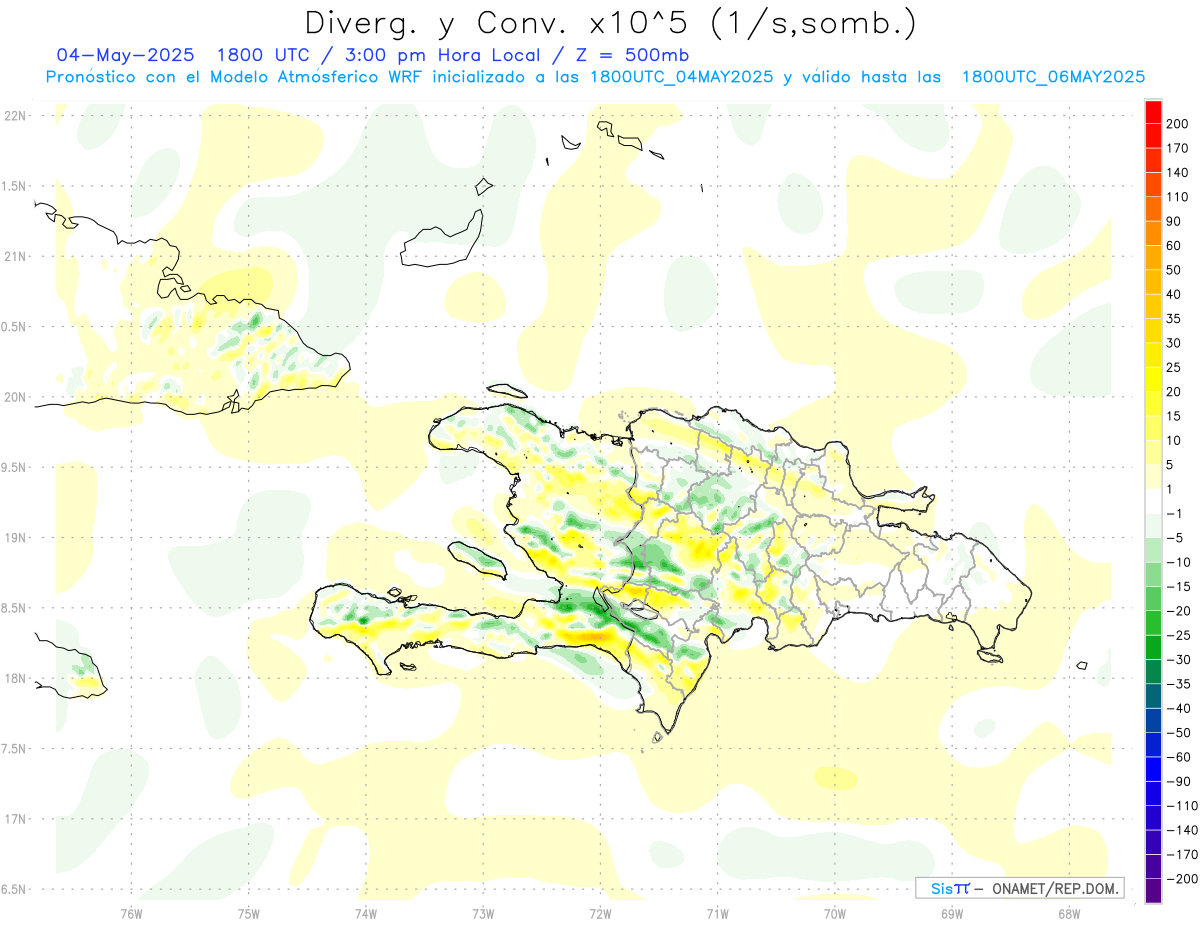
Task: Click the title "Diverg. y Conv. x10^5 (1/s,somb.)"
Action: pyautogui.click(x=610, y=24)
